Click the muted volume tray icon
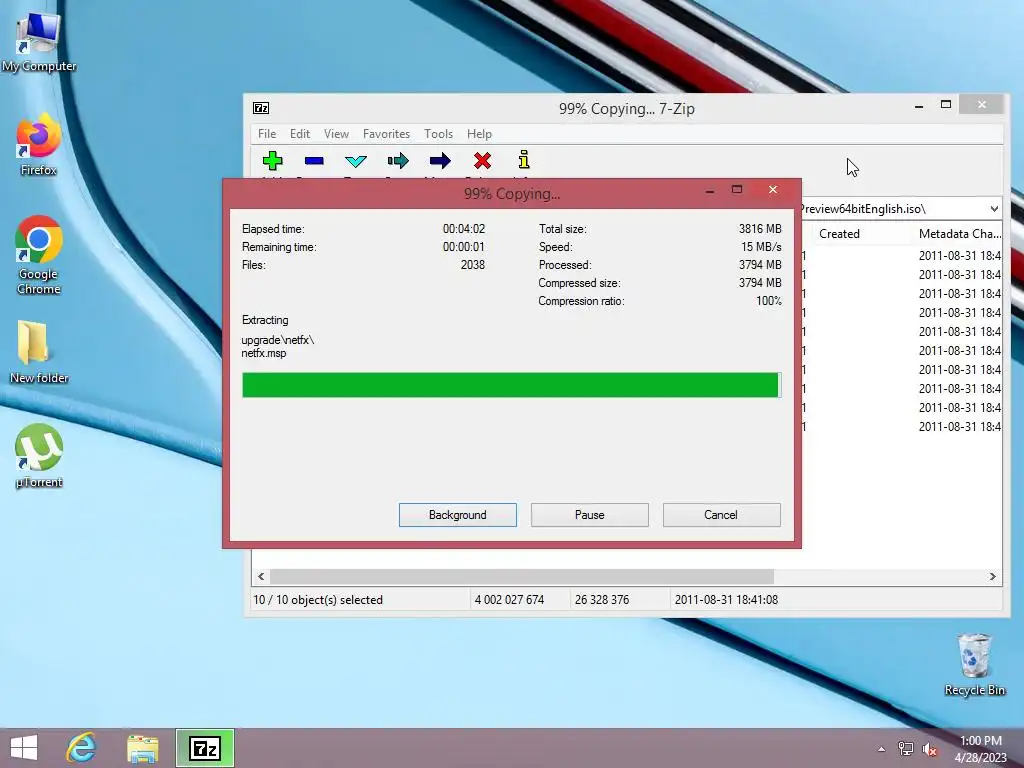Image resolution: width=1024 pixels, height=768 pixels. pyautogui.click(x=930, y=749)
